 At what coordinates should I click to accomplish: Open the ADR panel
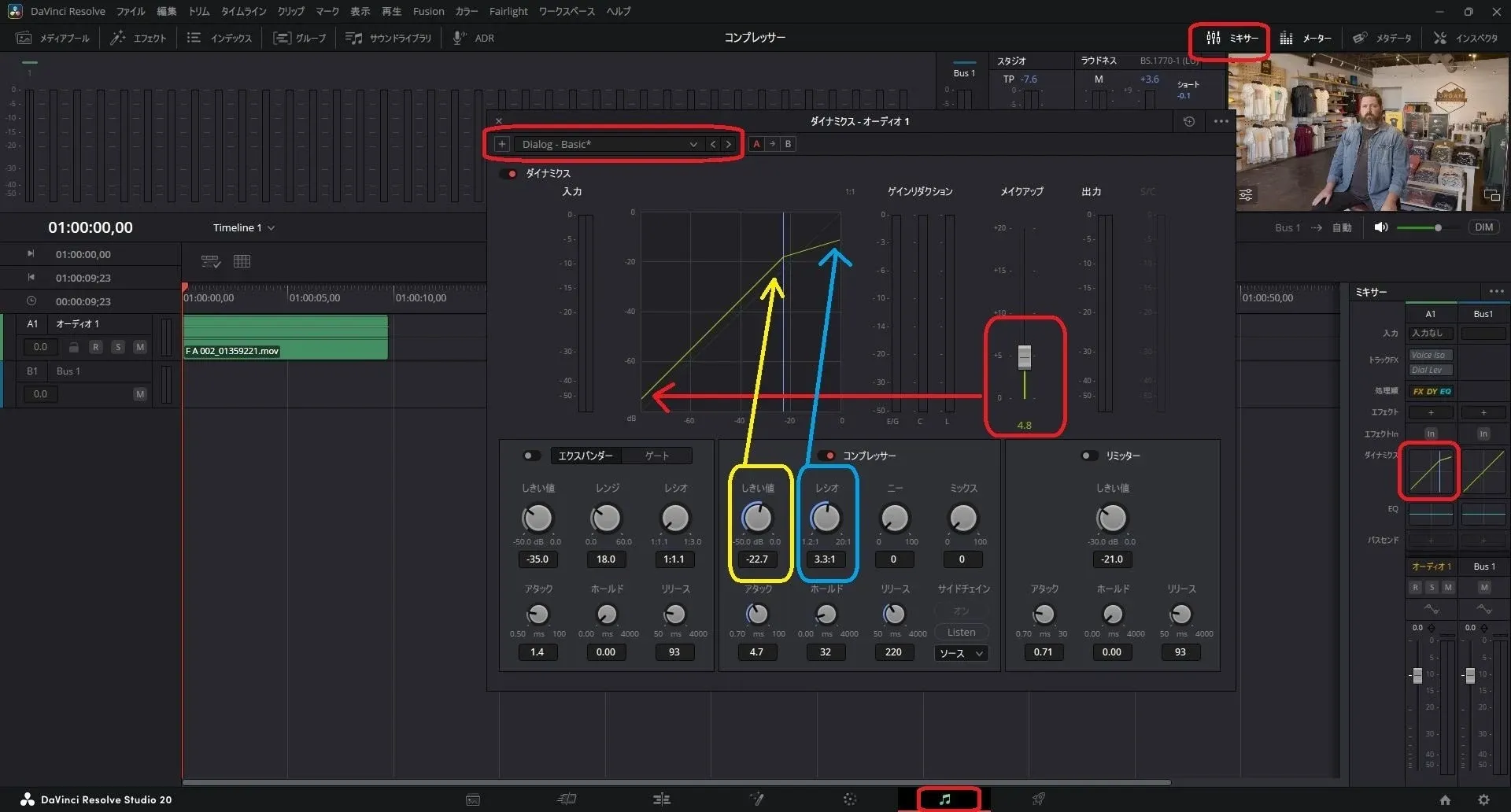pos(473,38)
